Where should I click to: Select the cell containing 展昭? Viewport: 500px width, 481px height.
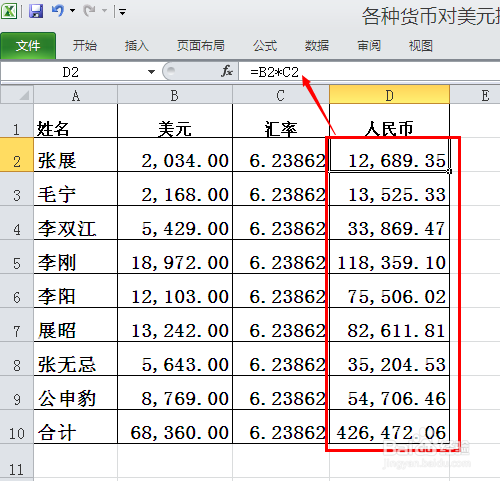click(76, 325)
